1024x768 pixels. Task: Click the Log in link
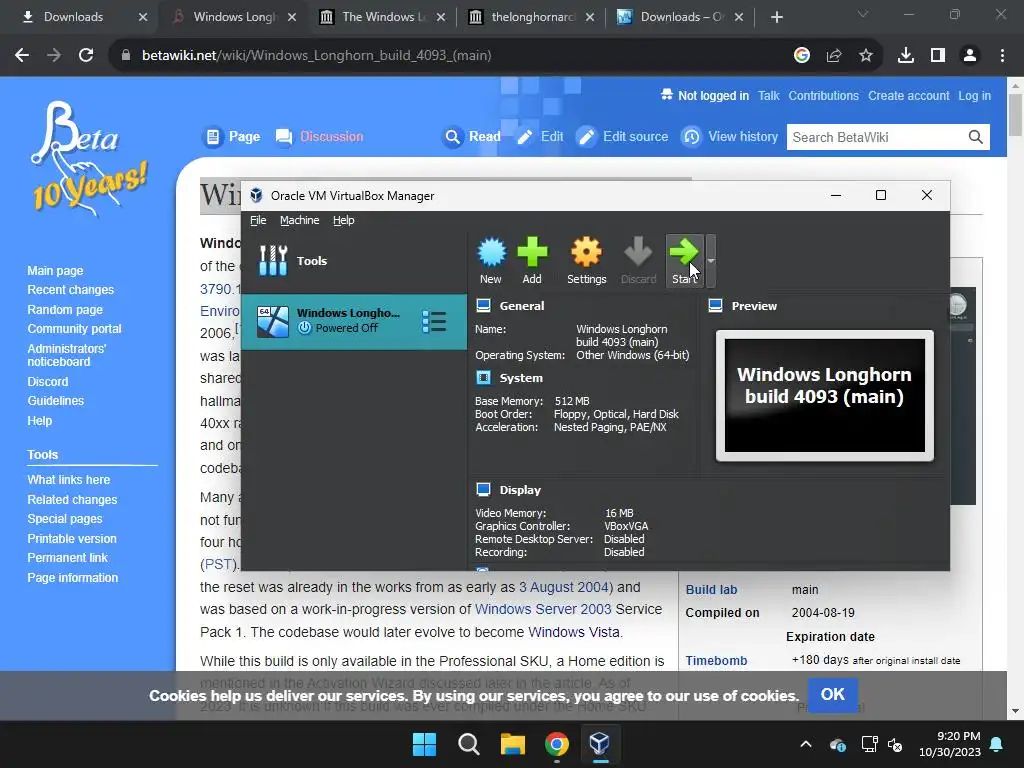coord(974,95)
